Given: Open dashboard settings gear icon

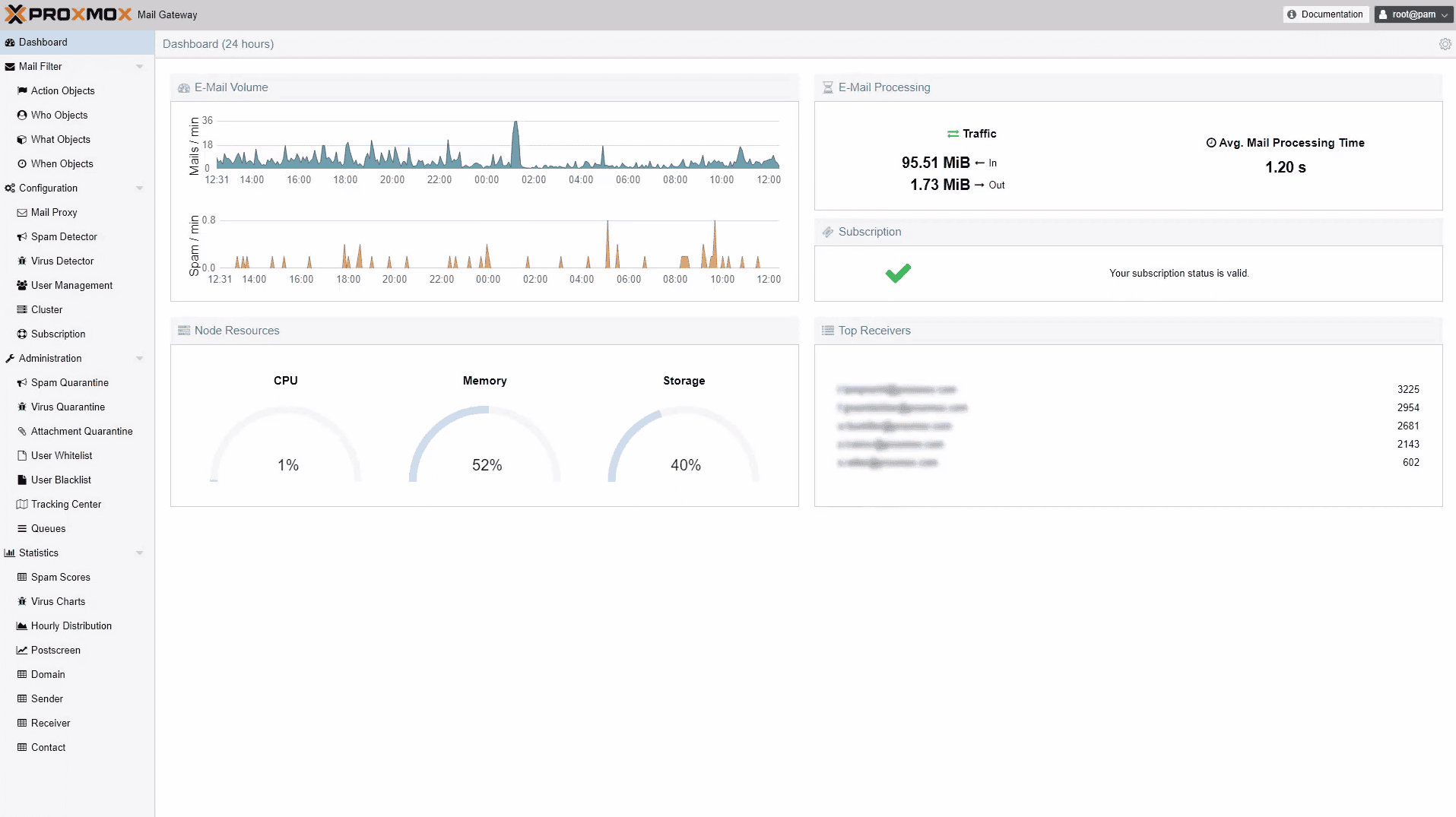Looking at the screenshot, I should [1445, 44].
